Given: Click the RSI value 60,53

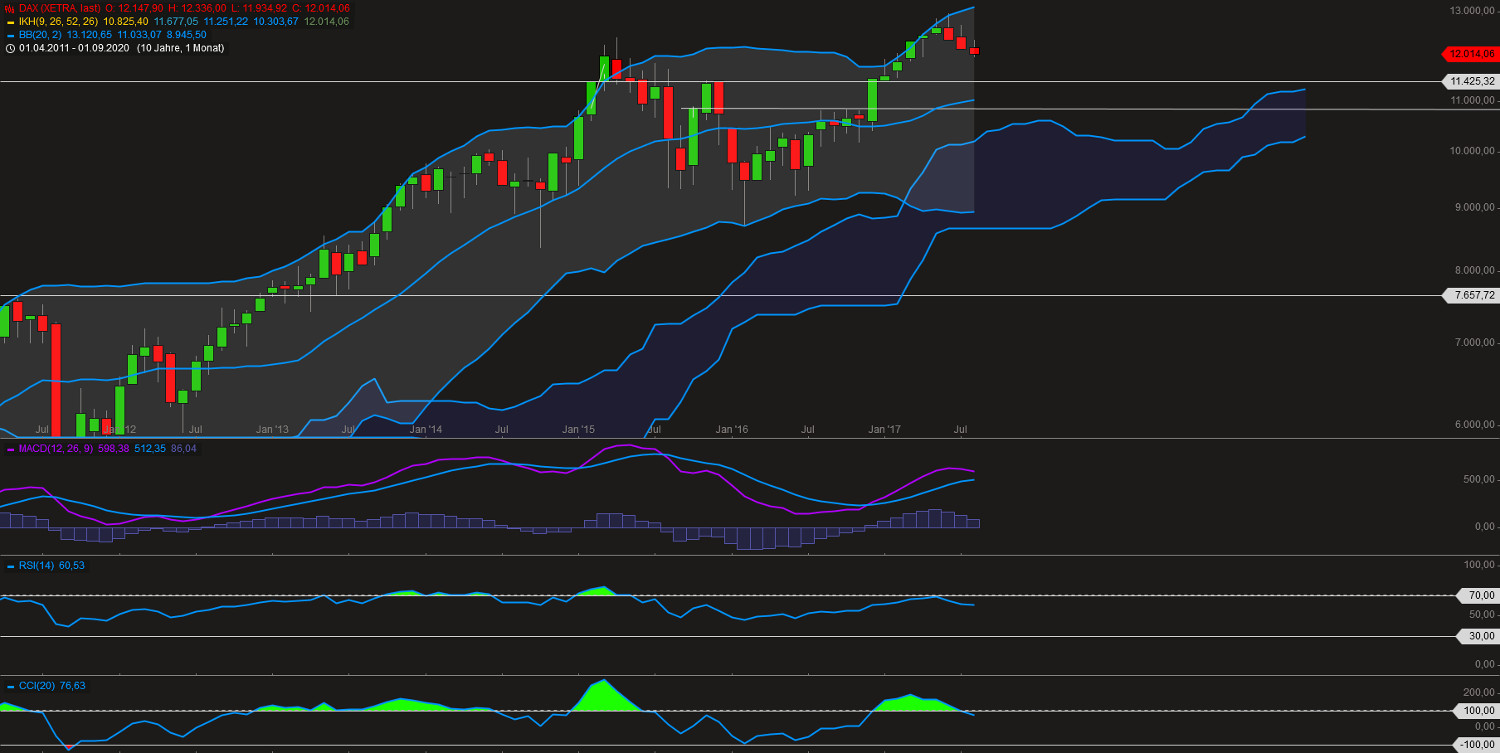Looking at the screenshot, I should [72, 566].
